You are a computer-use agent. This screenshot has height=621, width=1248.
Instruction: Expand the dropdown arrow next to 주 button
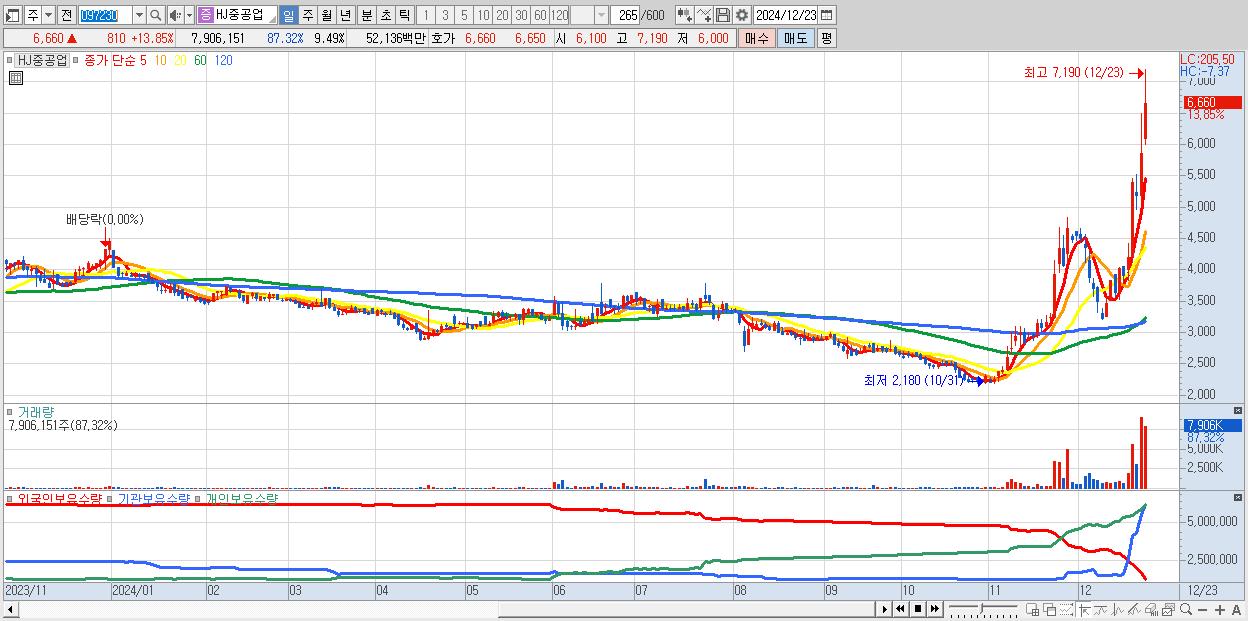48,15
